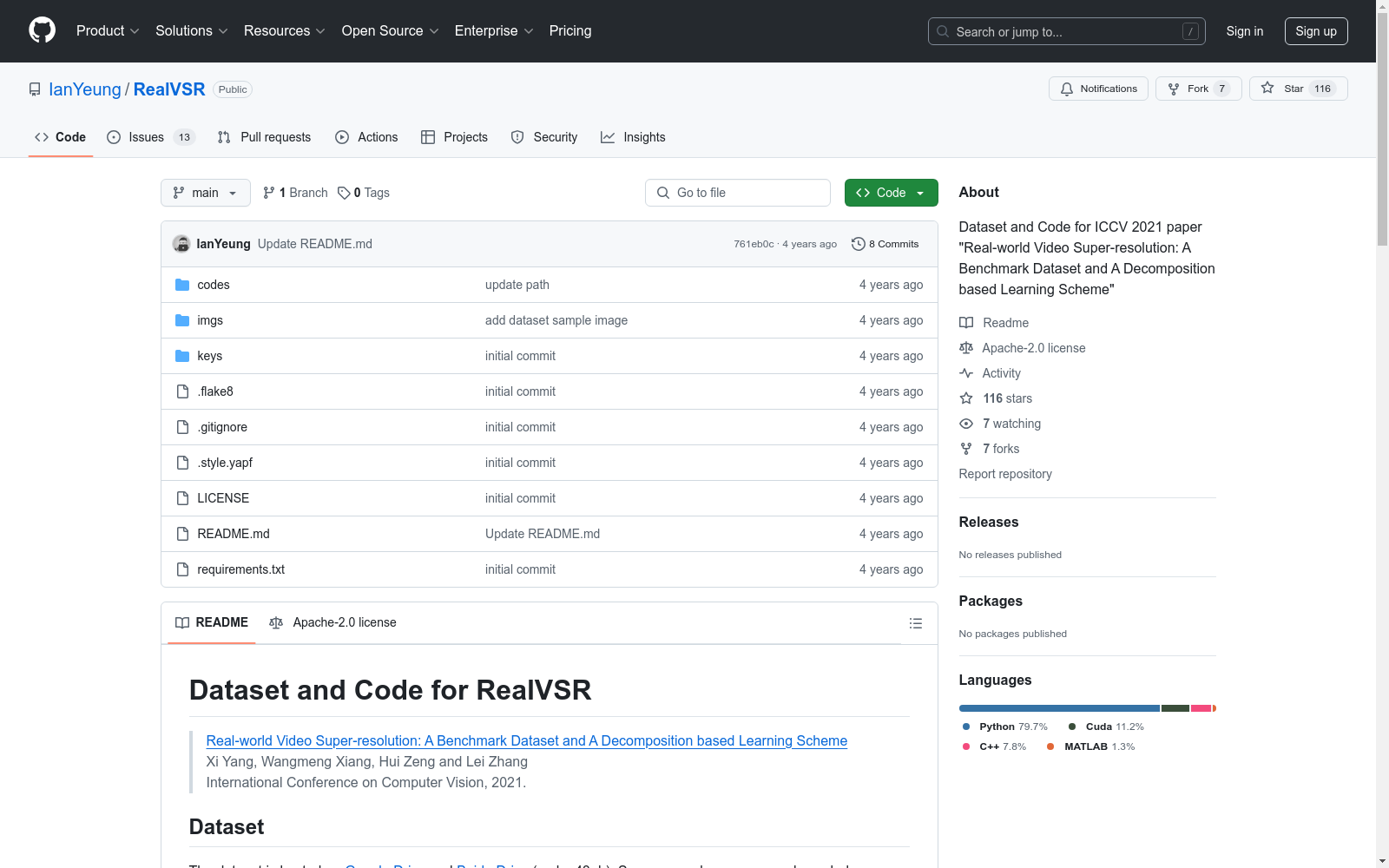The height and width of the screenshot is (868, 1389).
Task: Click the Cuda segment of languages bar
Action: tap(1175, 708)
